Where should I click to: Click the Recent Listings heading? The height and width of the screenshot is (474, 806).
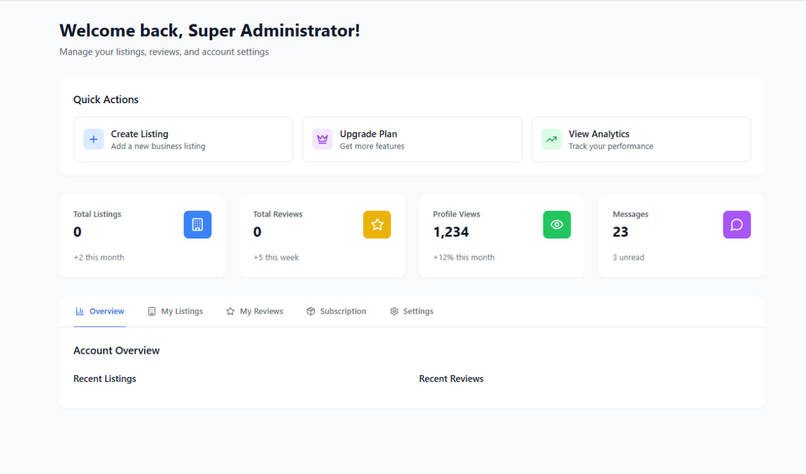pos(105,378)
